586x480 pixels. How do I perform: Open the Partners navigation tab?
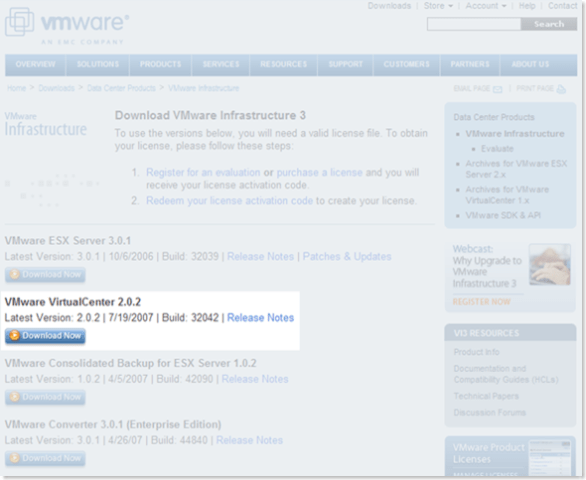pos(470,64)
